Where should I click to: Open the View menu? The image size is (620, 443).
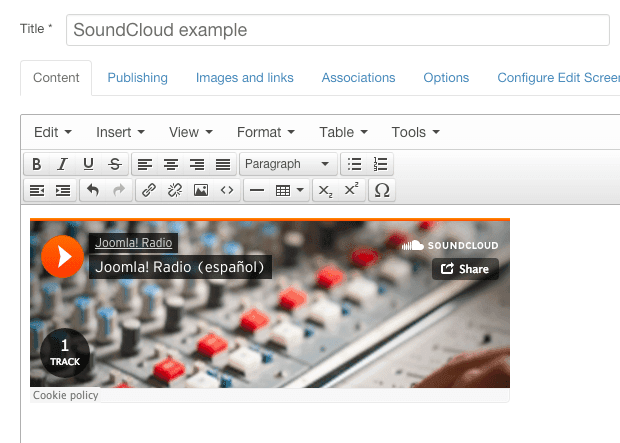pos(191,132)
